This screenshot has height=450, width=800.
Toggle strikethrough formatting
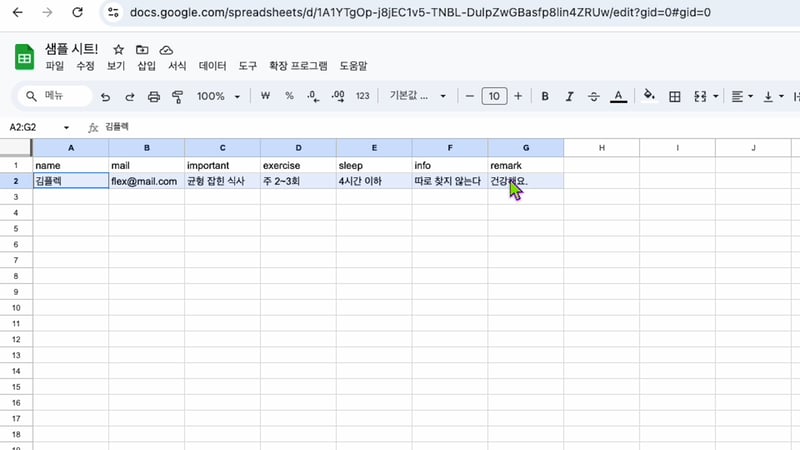[593, 96]
